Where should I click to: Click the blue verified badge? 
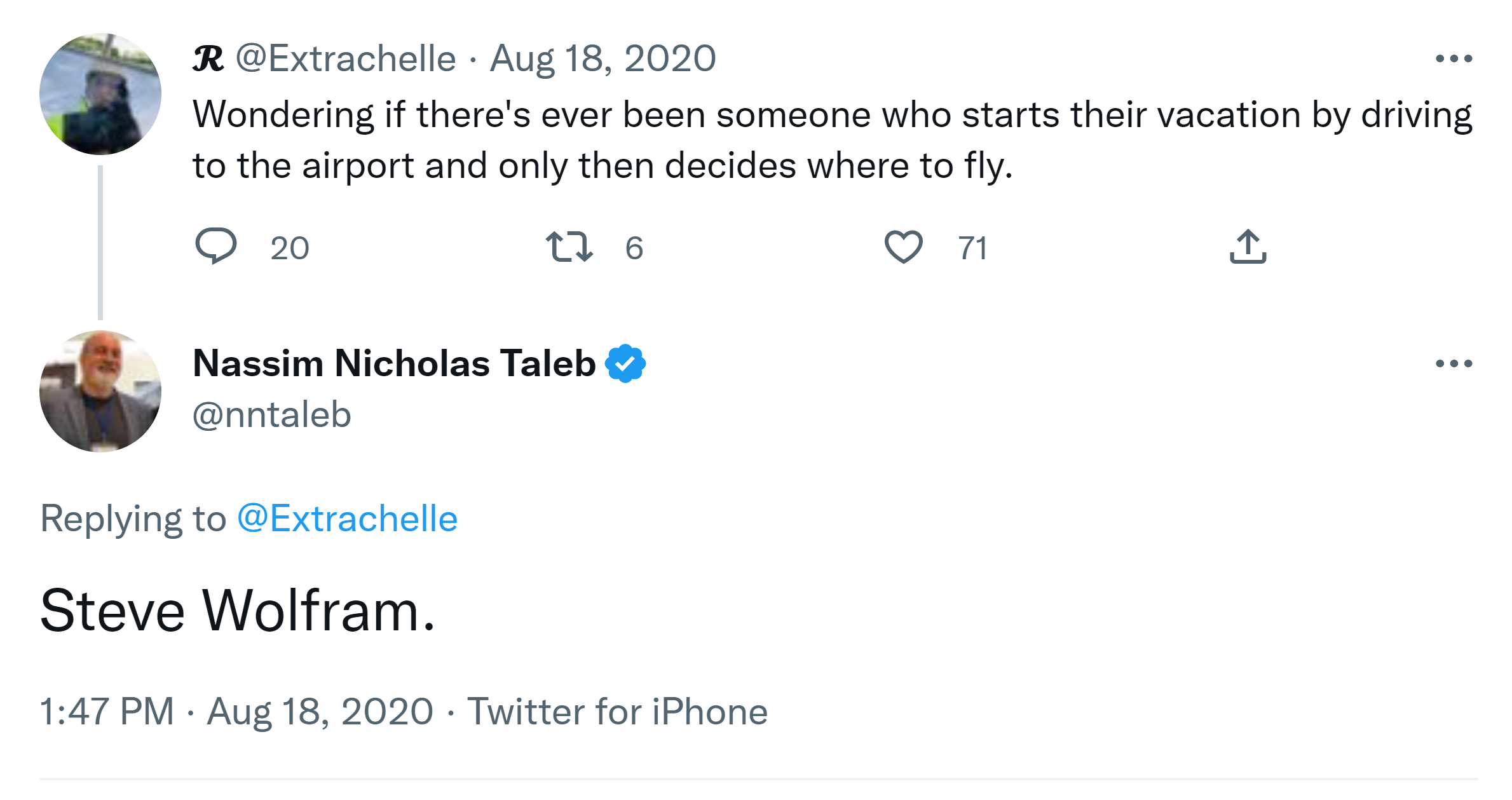coord(625,363)
